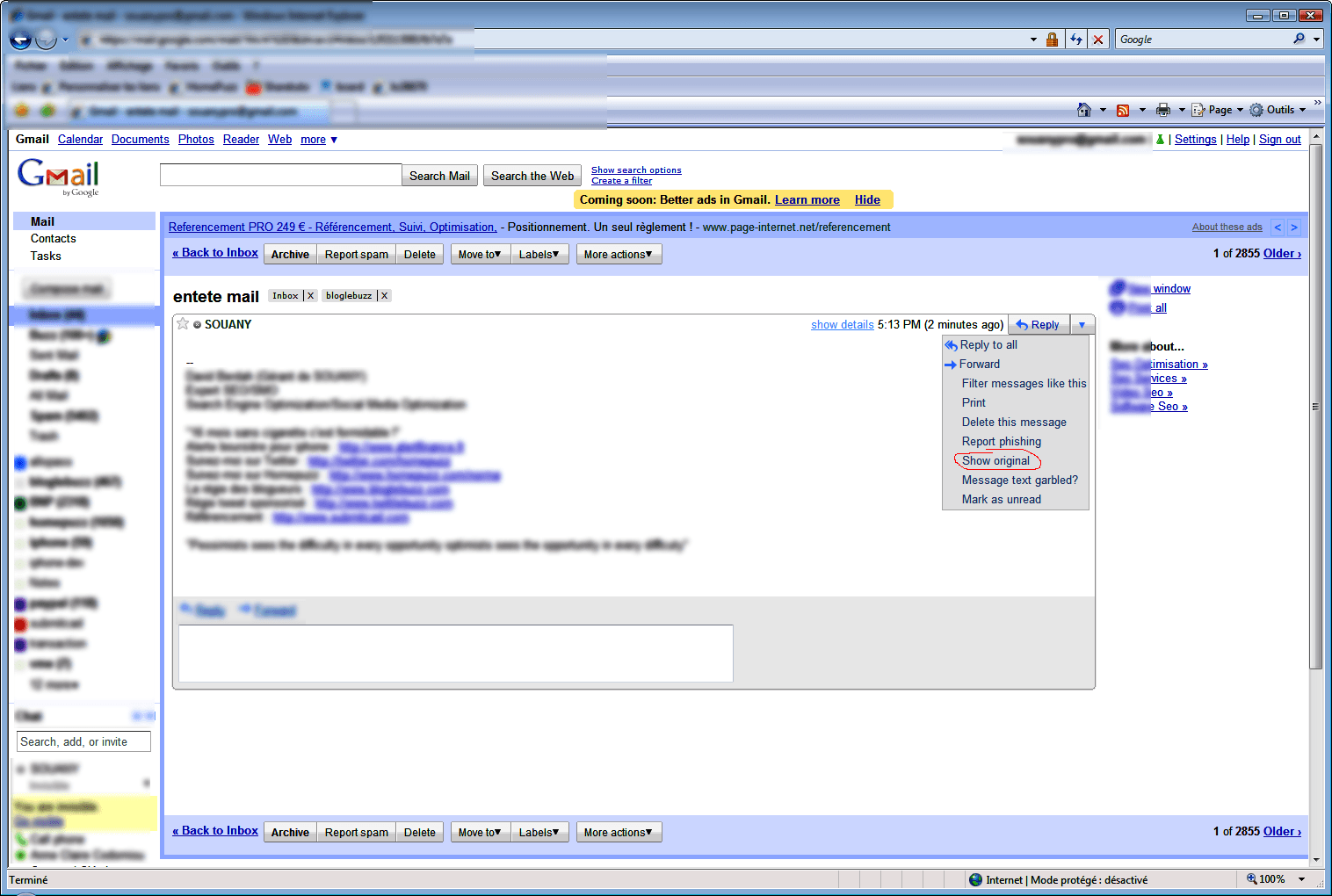Image resolution: width=1332 pixels, height=896 pixels.
Task: Click the Gmail logo
Action: click(59, 177)
